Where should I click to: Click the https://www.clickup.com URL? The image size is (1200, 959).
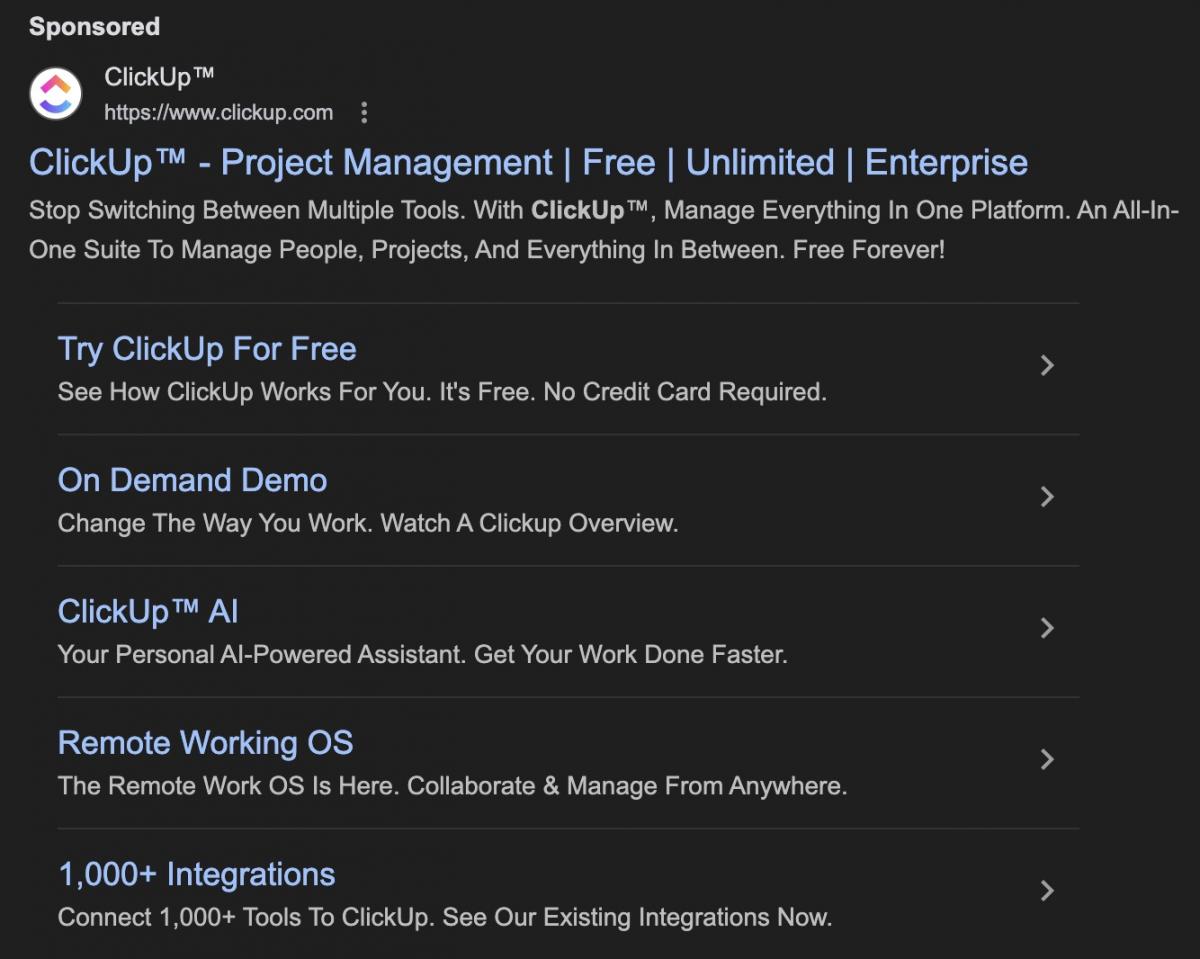(x=219, y=112)
